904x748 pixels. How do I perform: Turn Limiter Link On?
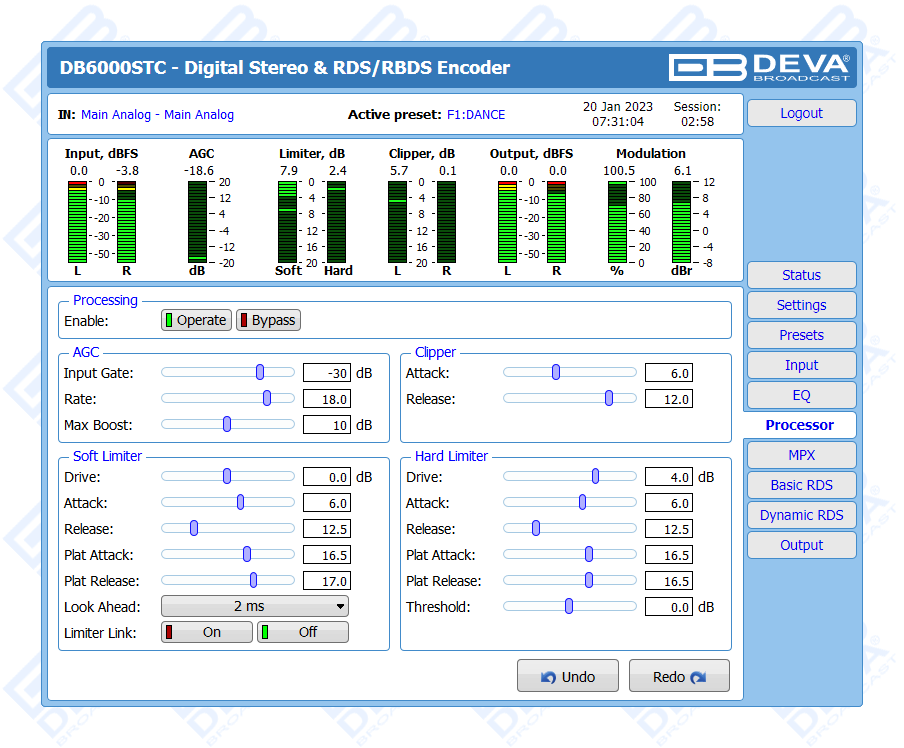tap(207, 632)
